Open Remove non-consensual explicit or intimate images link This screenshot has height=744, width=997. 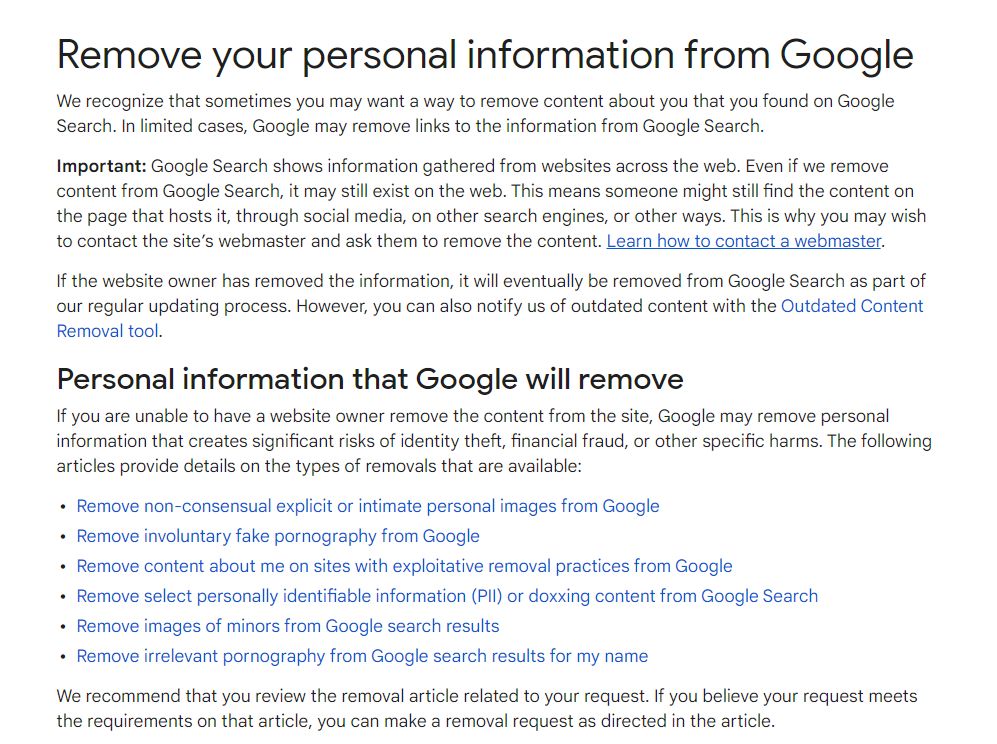(368, 506)
